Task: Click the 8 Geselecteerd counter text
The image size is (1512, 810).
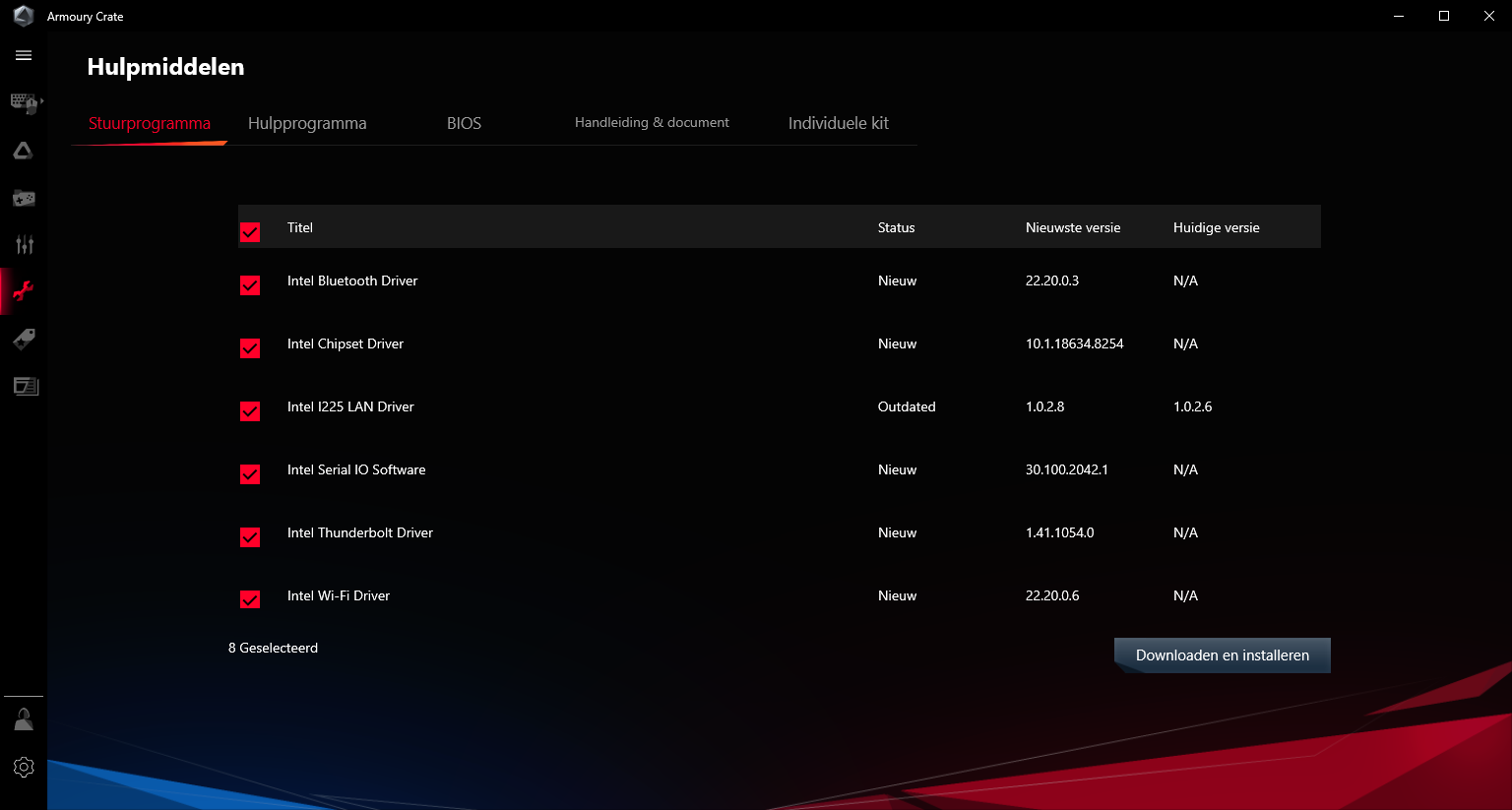Action: click(x=273, y=648)
